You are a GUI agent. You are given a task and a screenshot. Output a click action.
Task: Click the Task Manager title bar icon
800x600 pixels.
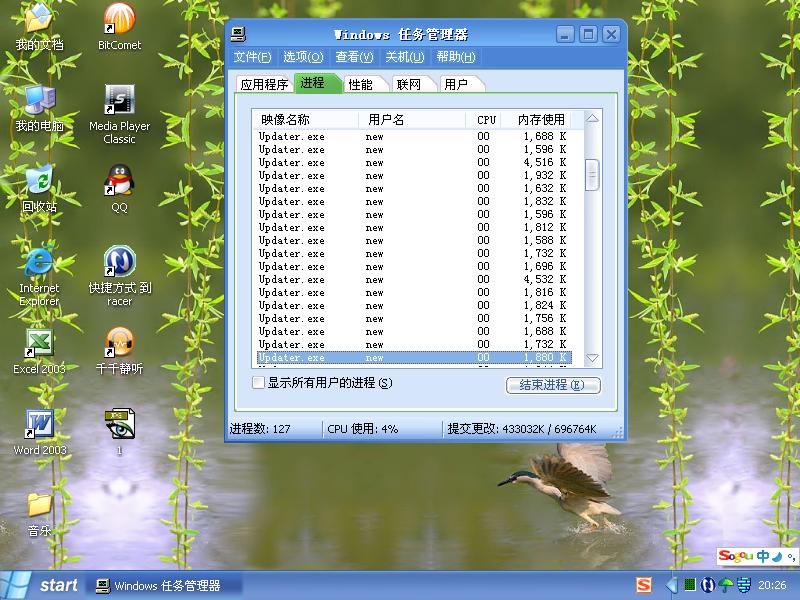[x=238, y=35]
